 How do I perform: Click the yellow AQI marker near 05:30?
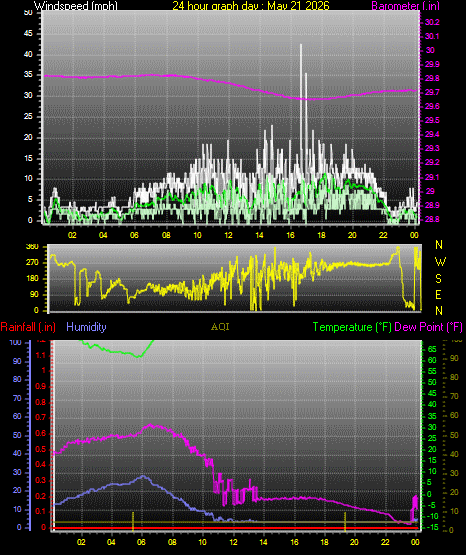tap(133, 521)
